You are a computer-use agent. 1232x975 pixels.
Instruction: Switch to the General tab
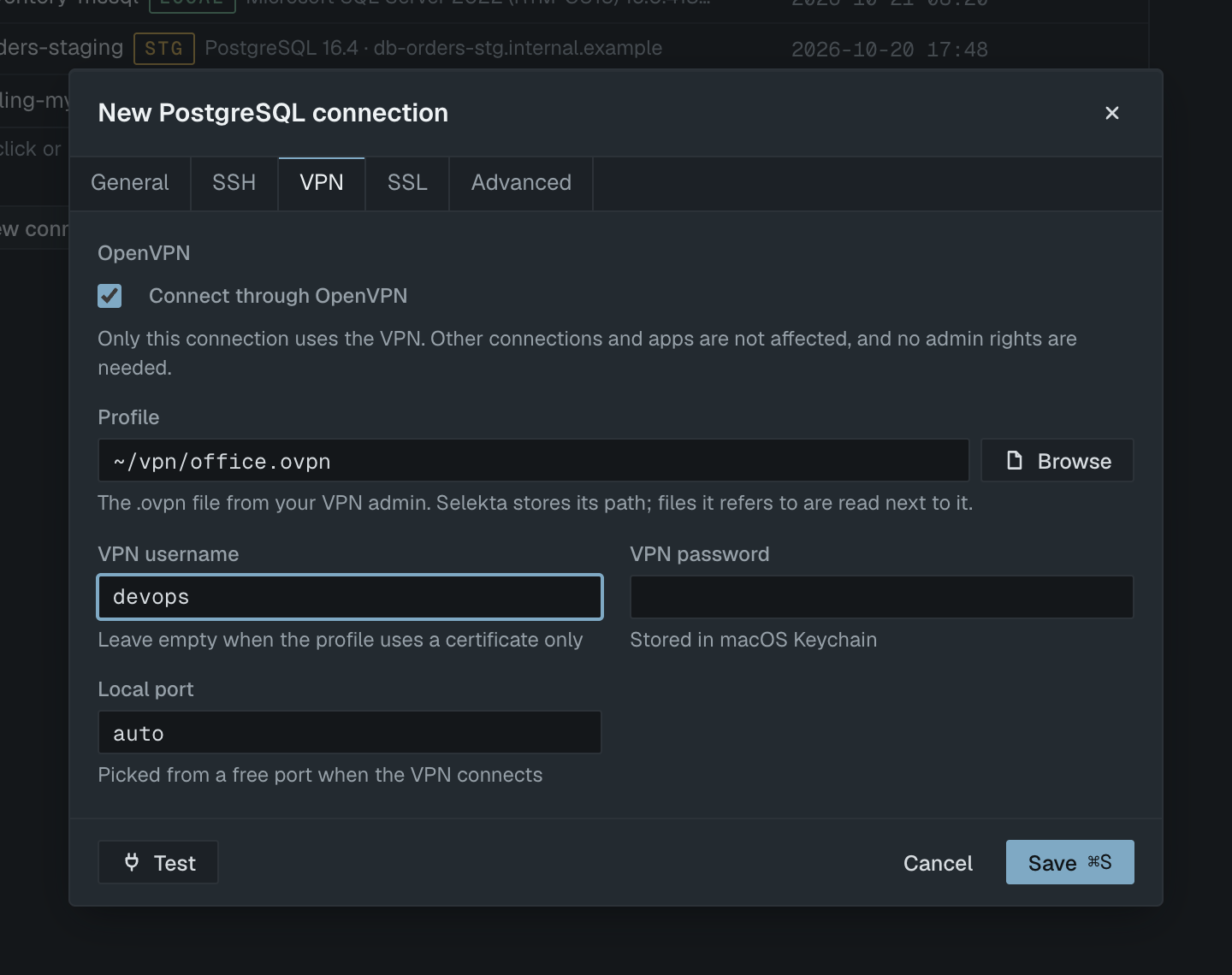pyautogui.click(x=130, y=183)
